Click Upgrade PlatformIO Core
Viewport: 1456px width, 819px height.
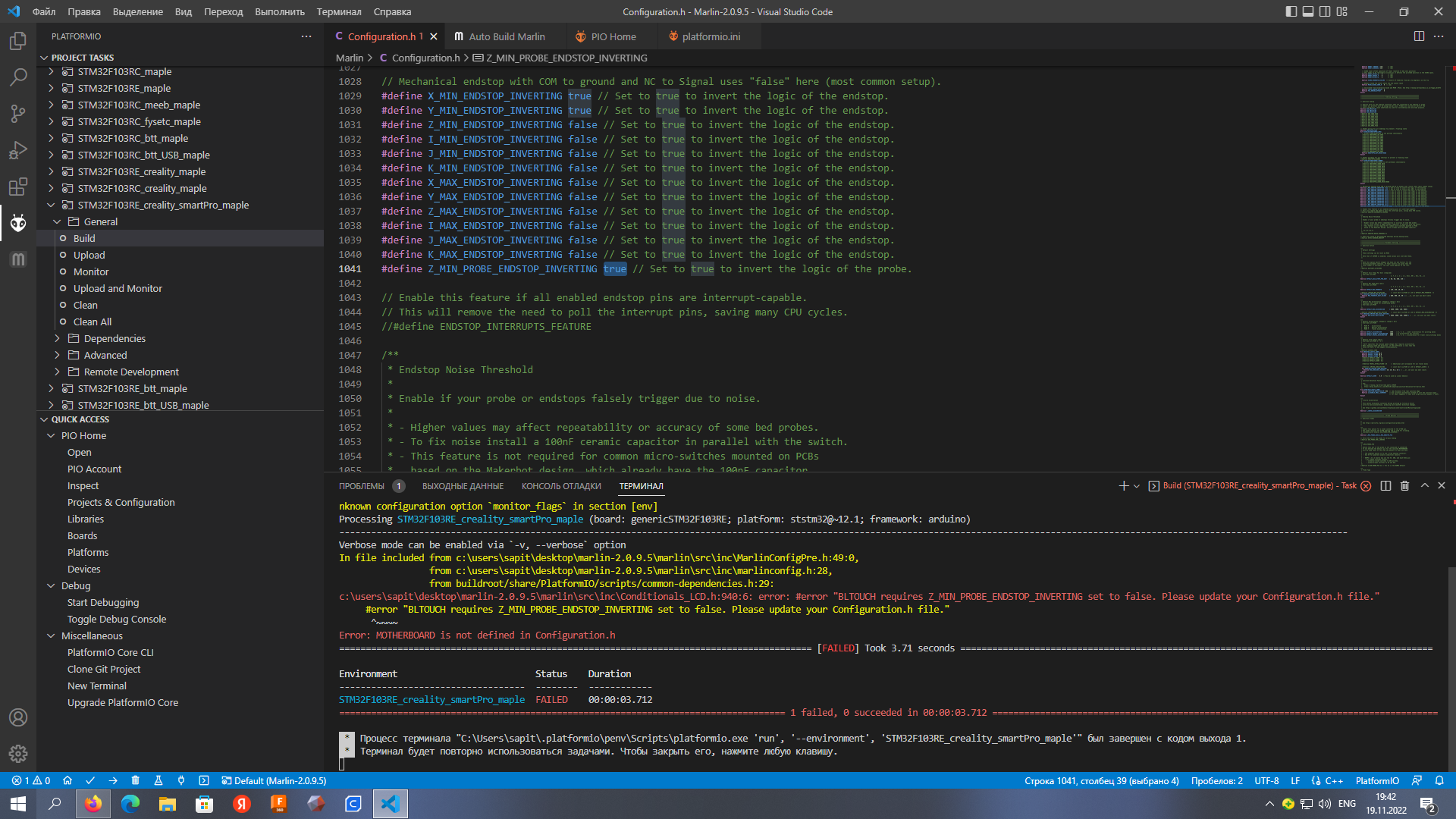123,702
